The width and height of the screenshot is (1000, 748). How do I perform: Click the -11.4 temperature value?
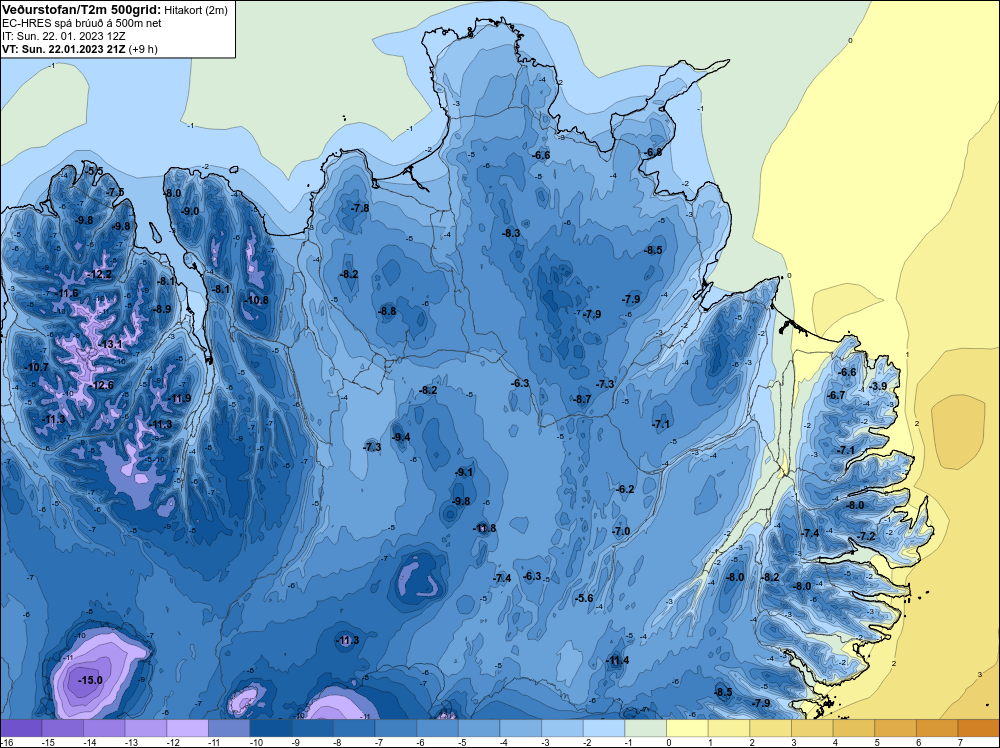617,660
